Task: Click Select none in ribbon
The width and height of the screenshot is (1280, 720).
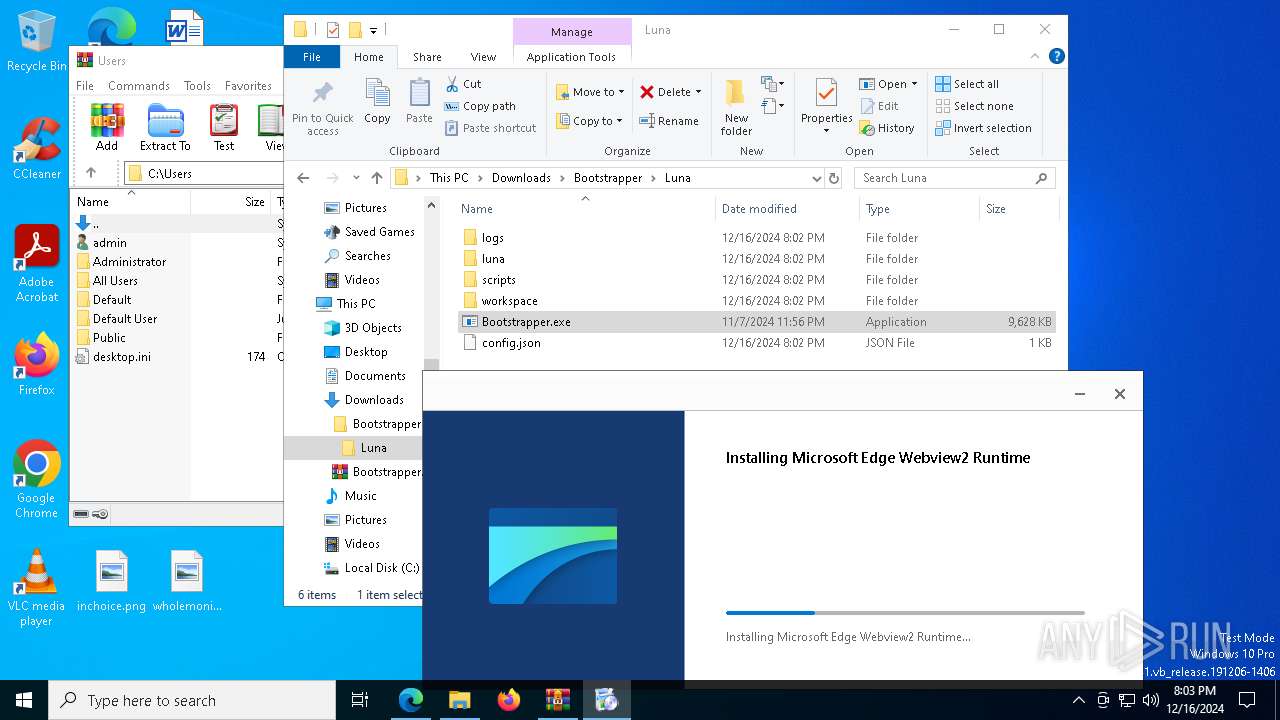Action: pos(974,106)
